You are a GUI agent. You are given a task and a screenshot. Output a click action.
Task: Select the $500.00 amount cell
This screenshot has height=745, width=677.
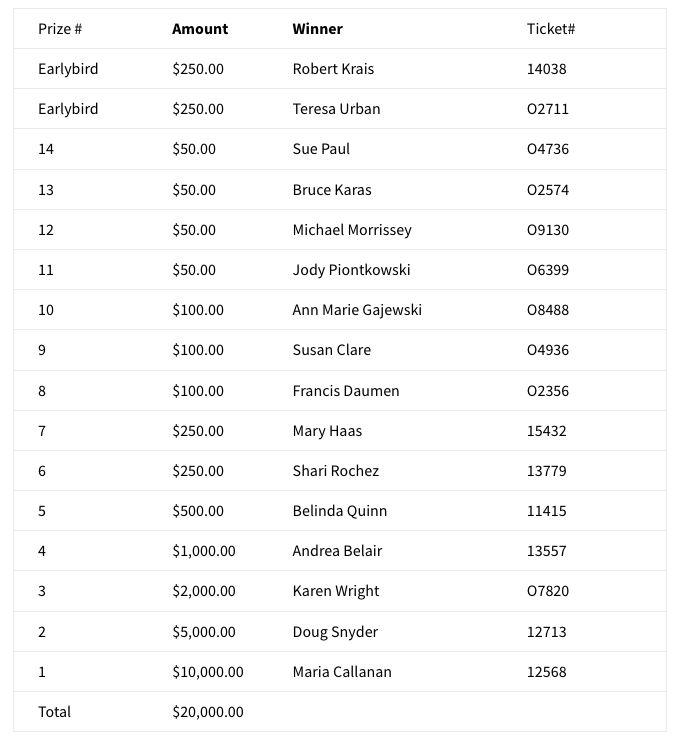tap(197, 511)
